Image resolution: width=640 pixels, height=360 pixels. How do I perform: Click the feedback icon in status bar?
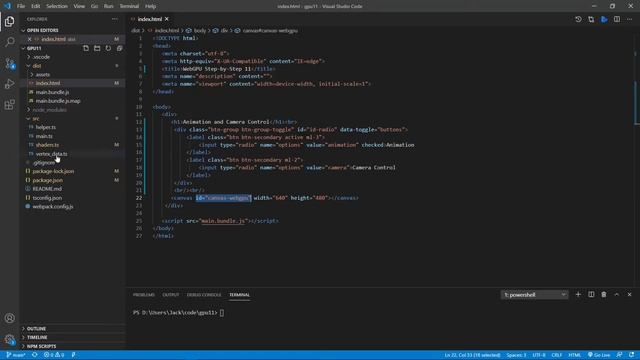pyautogui.click(x=619, y=355)
